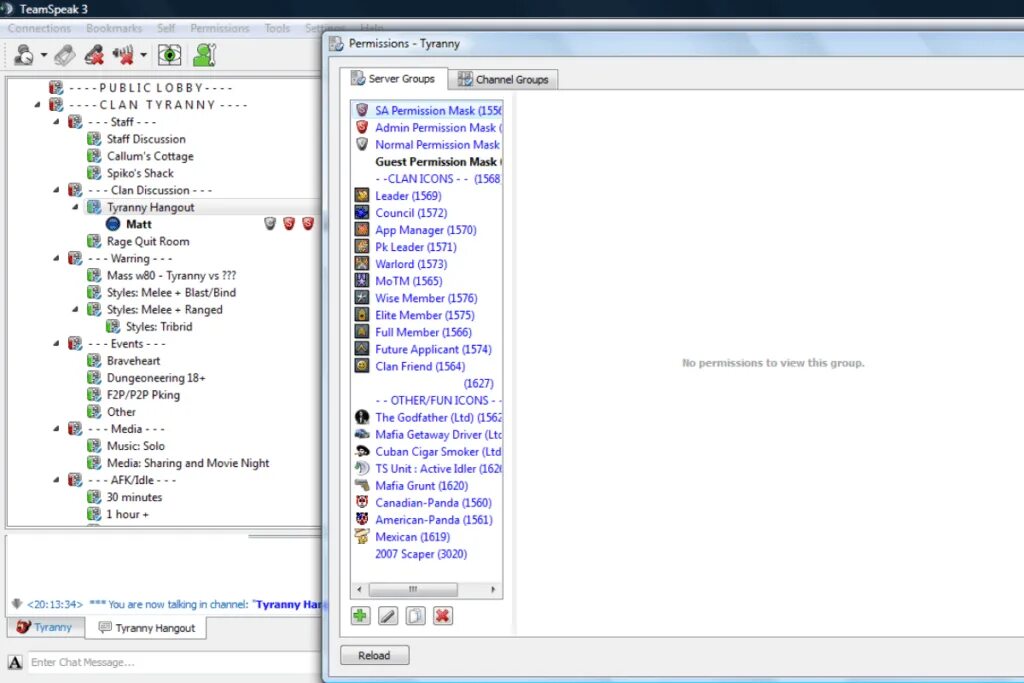1024x683 pixels.
Task: Select the Mafia Getaway Driver group icon
Action: click(362, 434)
